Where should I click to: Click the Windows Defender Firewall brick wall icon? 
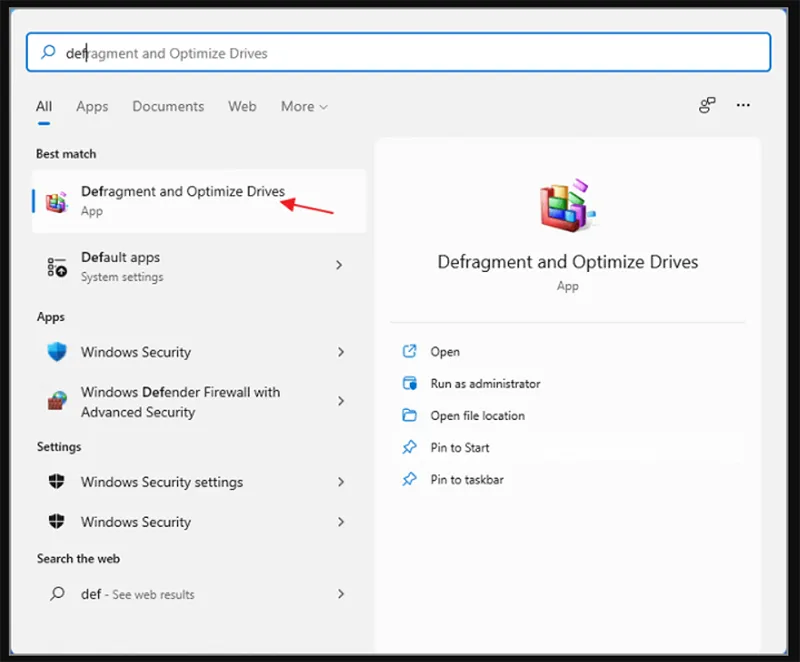57,401
